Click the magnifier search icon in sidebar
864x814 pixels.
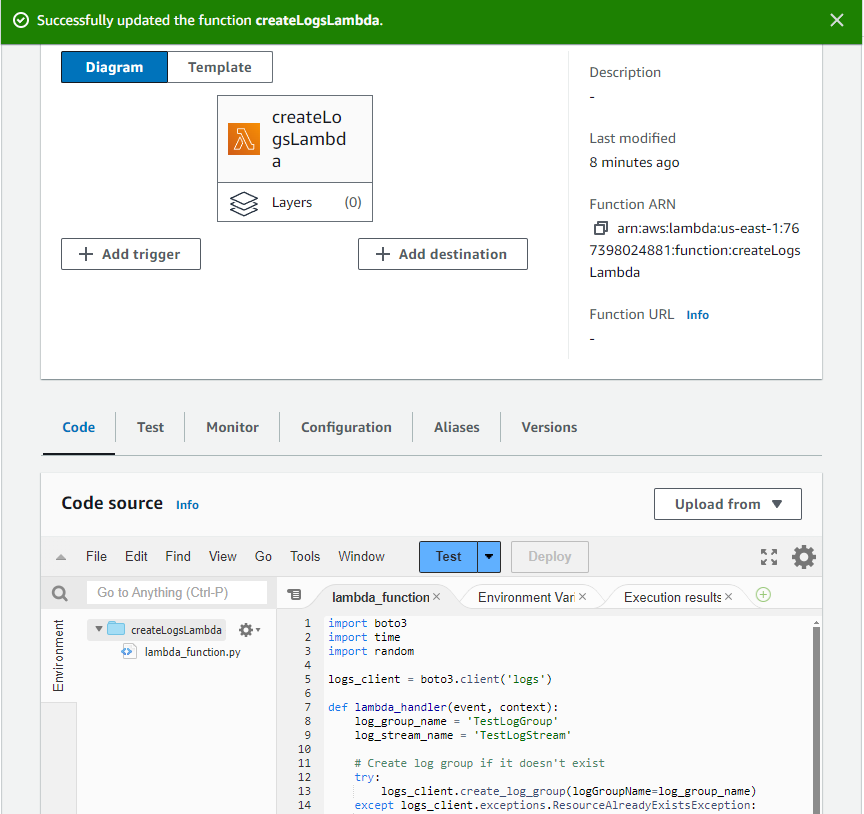click(60, 593)
